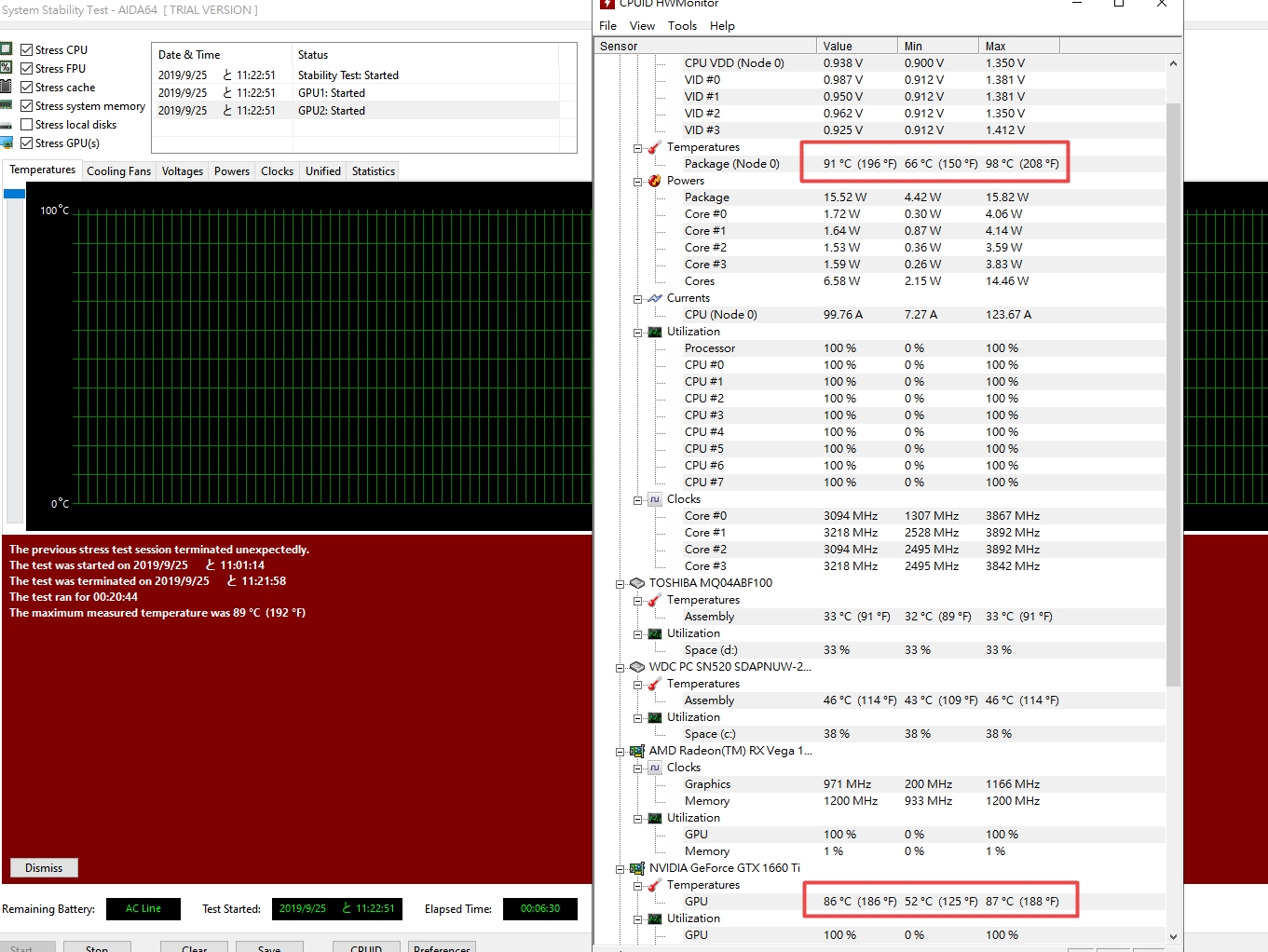Click the Save button in AIDA64
The height and width of the screenshot is (952, 1268).
click(x=269, y=946)
